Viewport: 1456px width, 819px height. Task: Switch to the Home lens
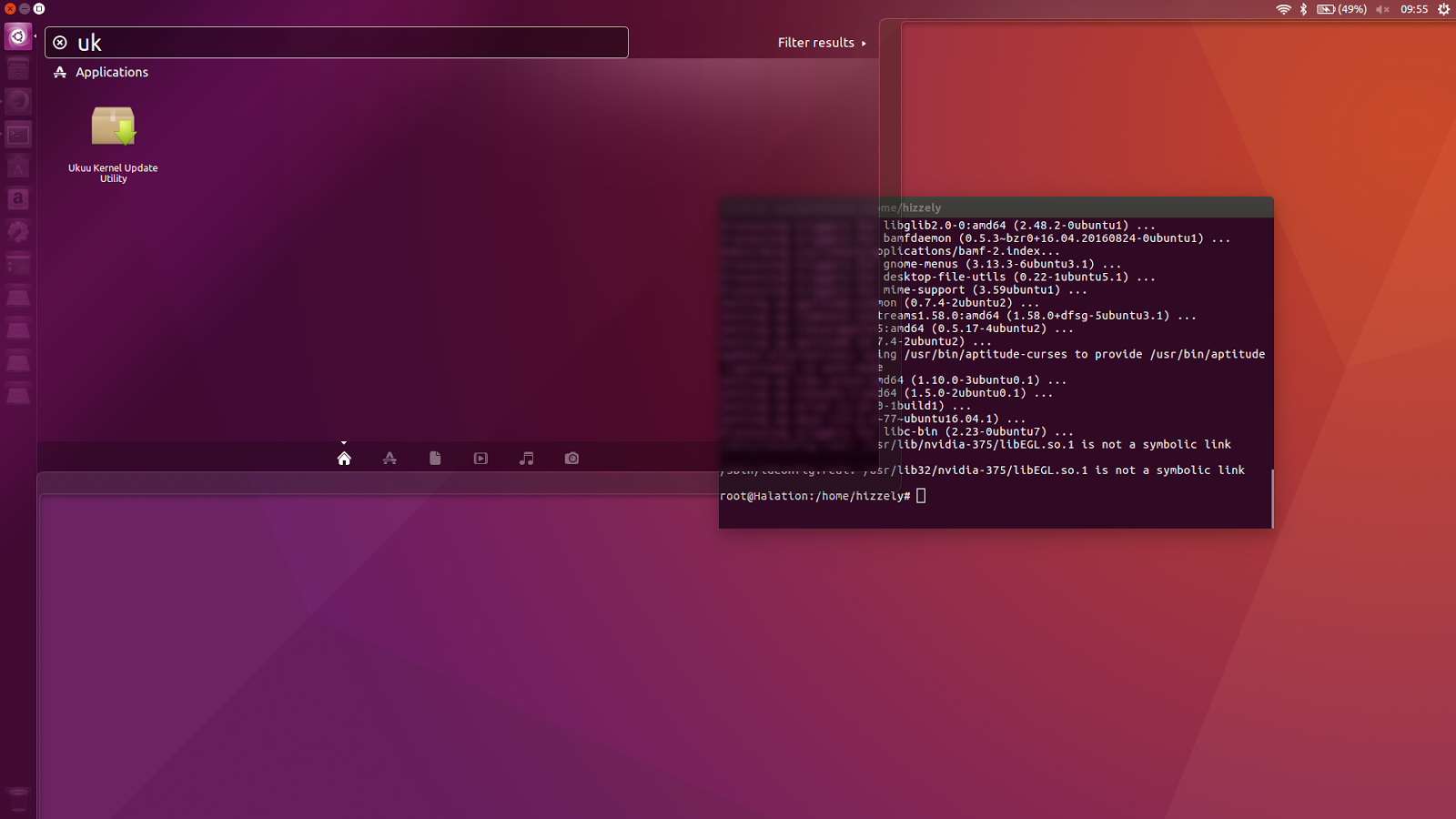[x=344, y=459]
